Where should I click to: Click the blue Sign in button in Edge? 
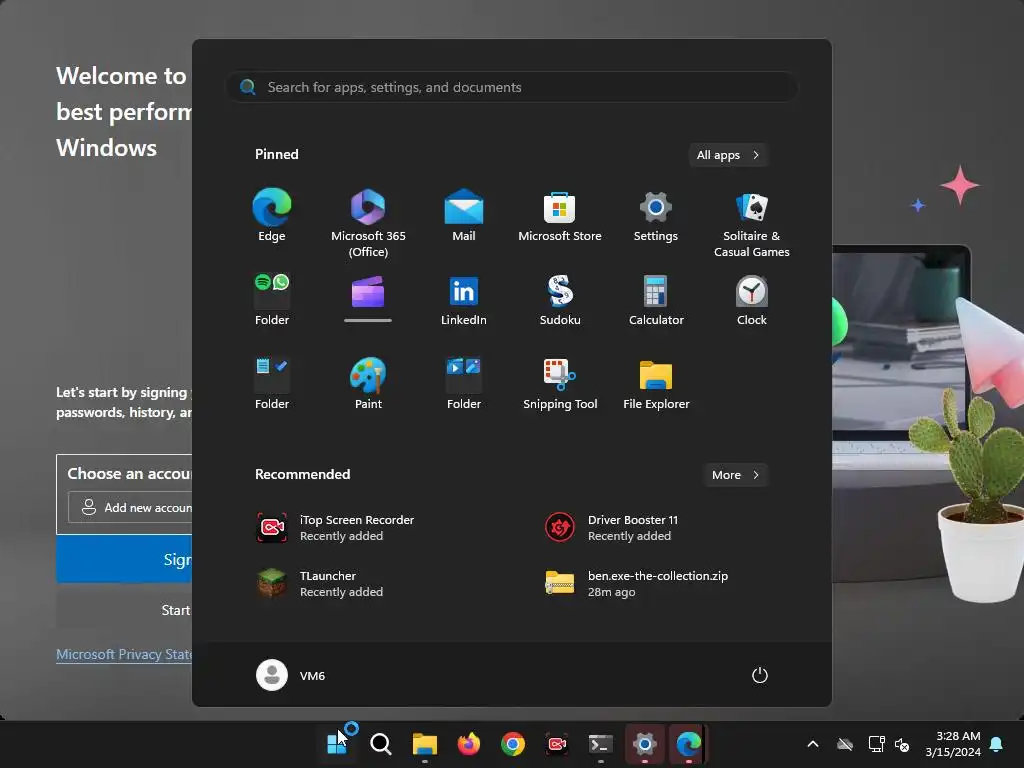[x=124, y=559]
